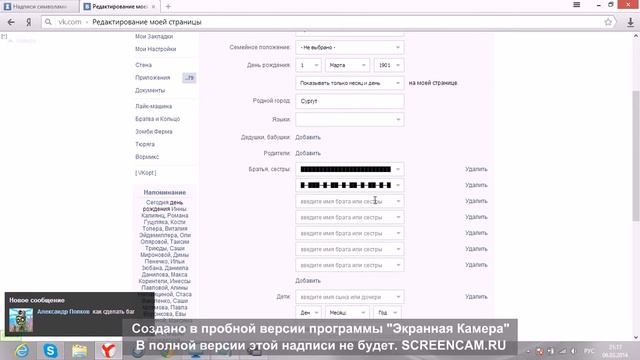Click the Yandex 'Я' home icon
This screenshot has width=640, height=360.
click(x=29, y=22)
